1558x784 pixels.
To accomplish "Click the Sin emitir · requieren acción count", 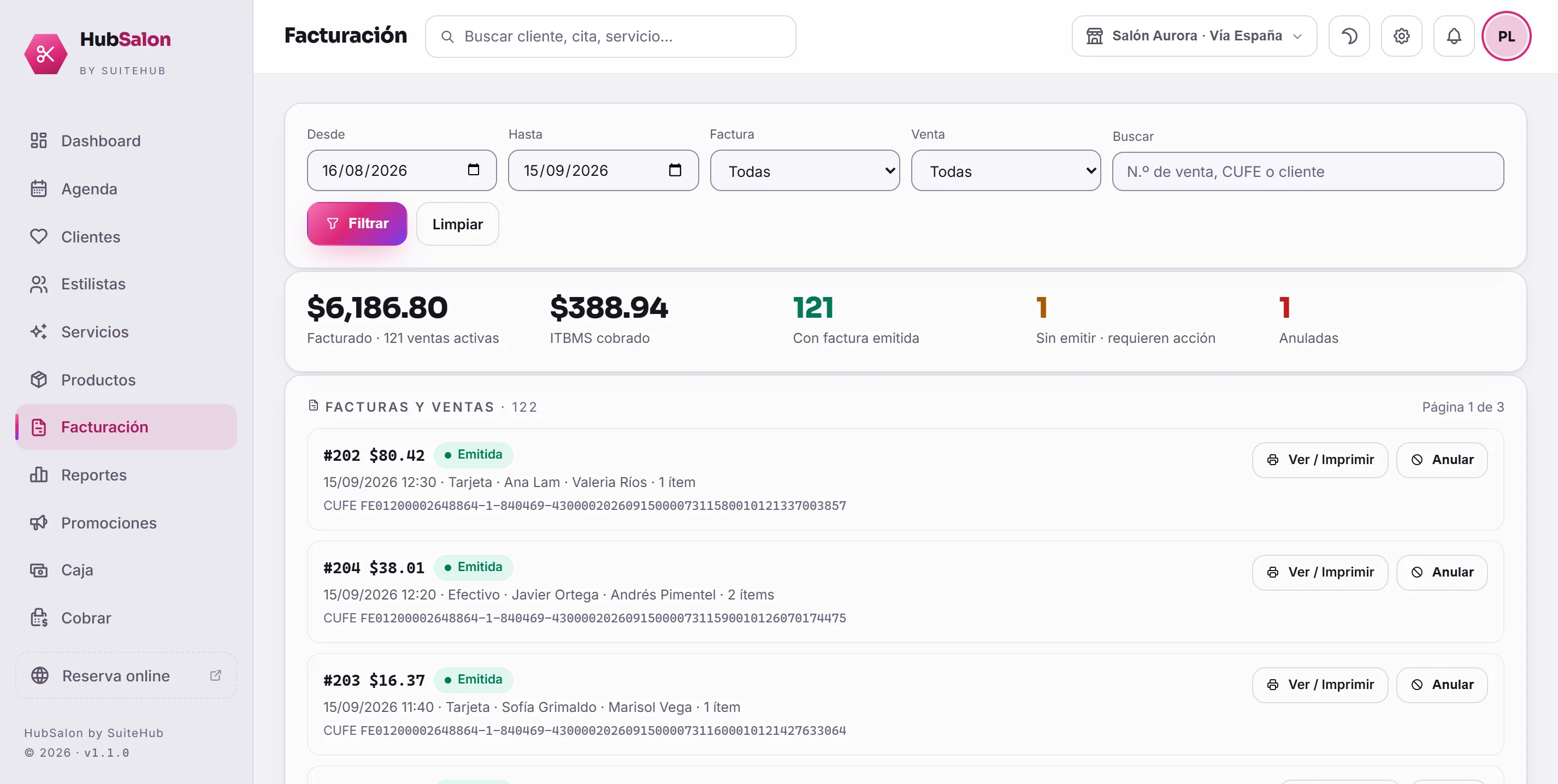I will (x=1041, y=308).
